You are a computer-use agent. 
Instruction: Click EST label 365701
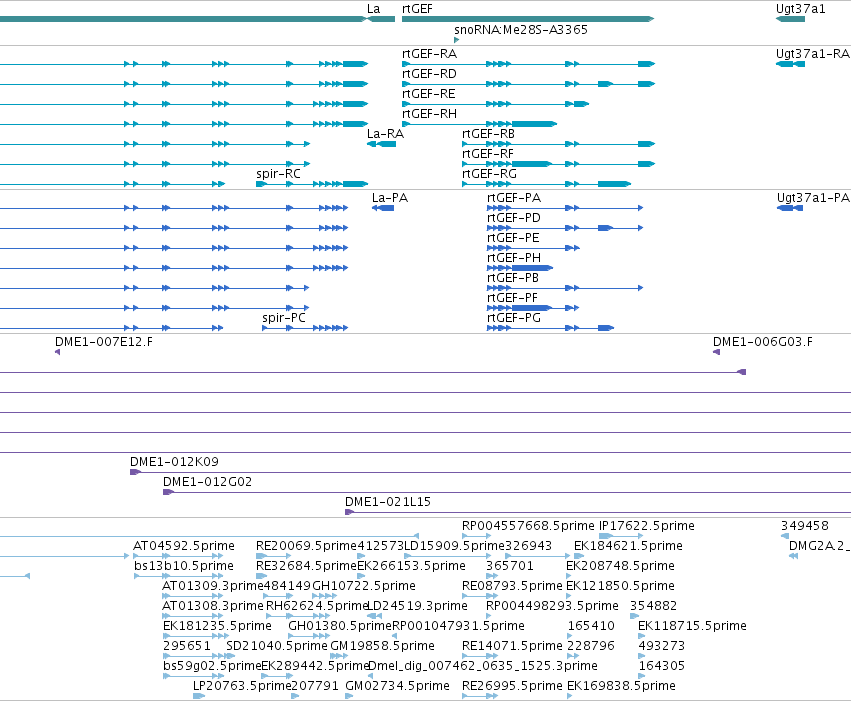tap(510, 566)
